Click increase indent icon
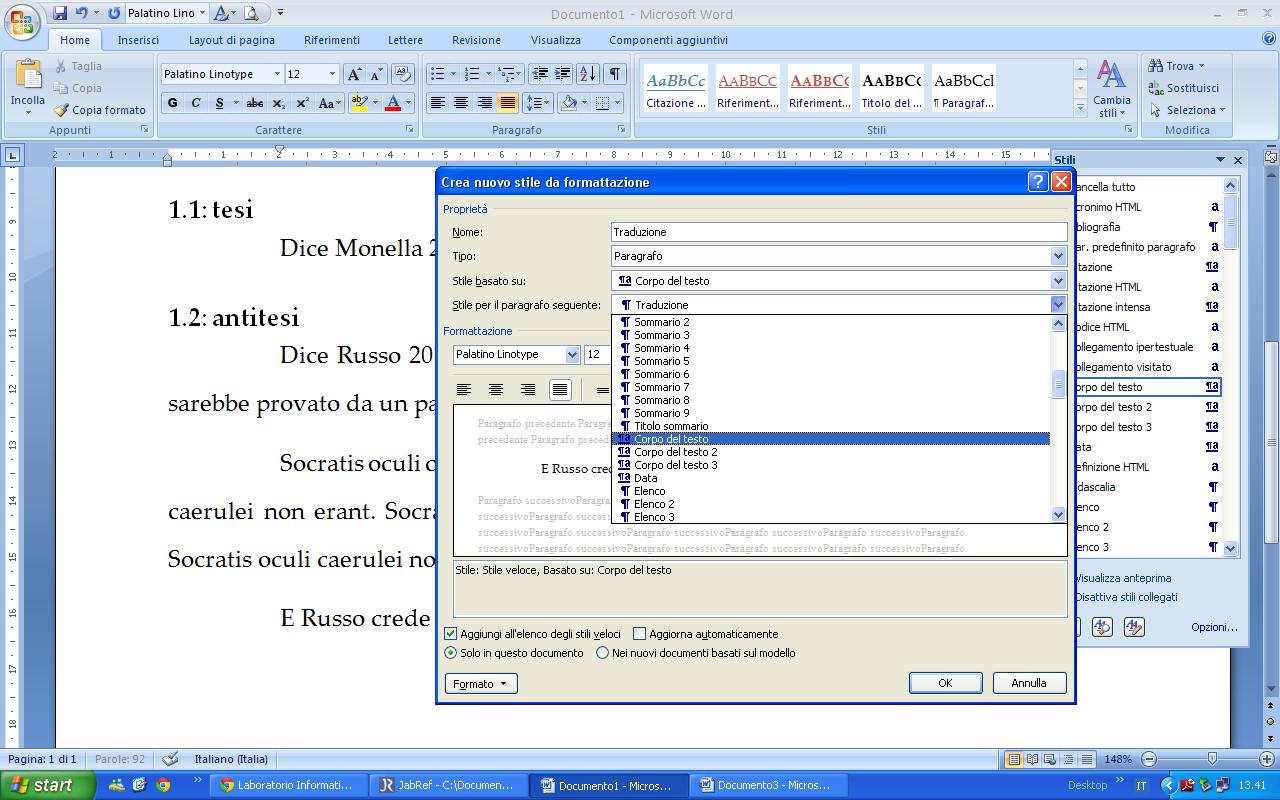This screenshot has height=800, width=1280. pos(563,74)
